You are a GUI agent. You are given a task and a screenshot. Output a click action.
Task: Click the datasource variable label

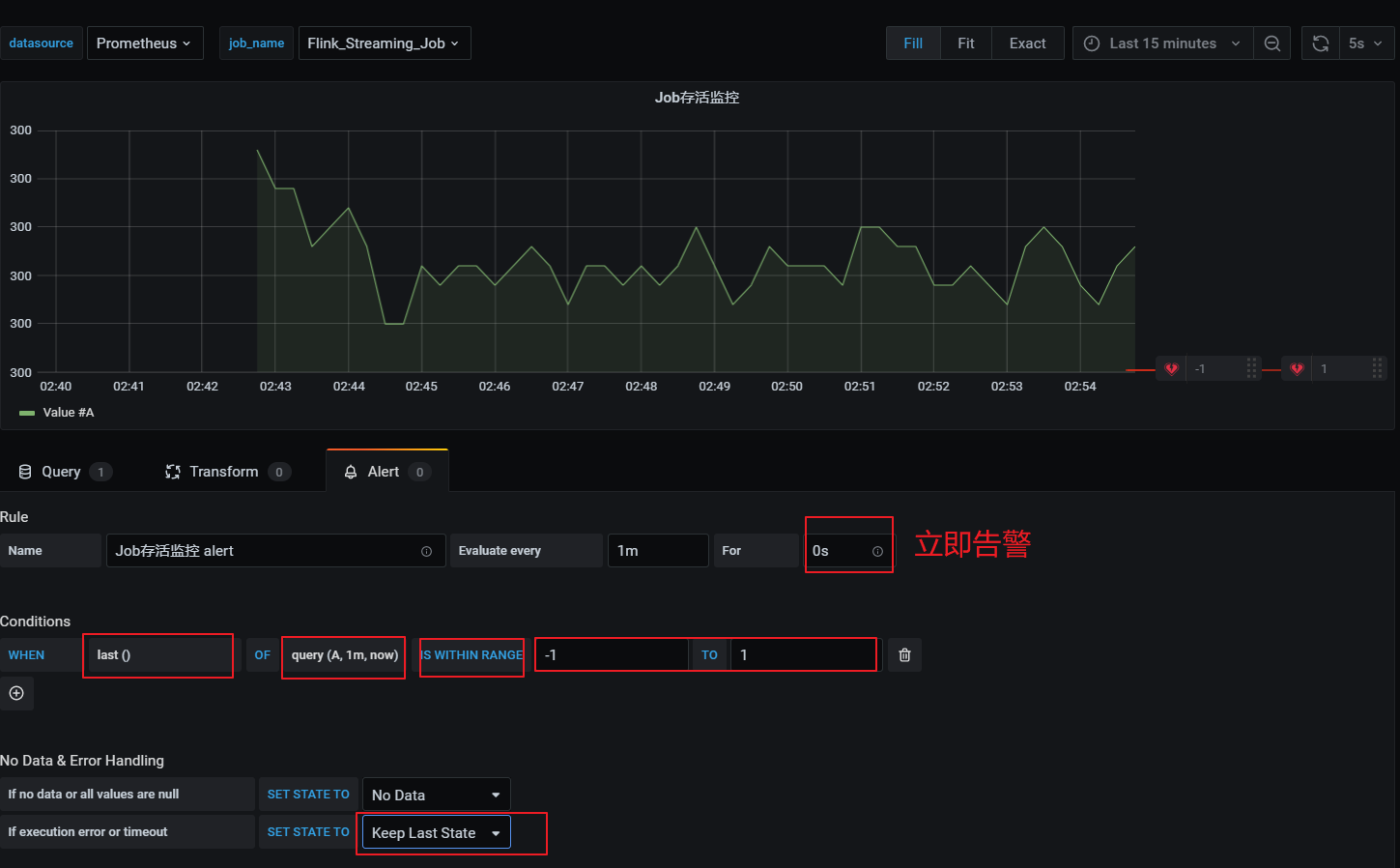(42, 43)
